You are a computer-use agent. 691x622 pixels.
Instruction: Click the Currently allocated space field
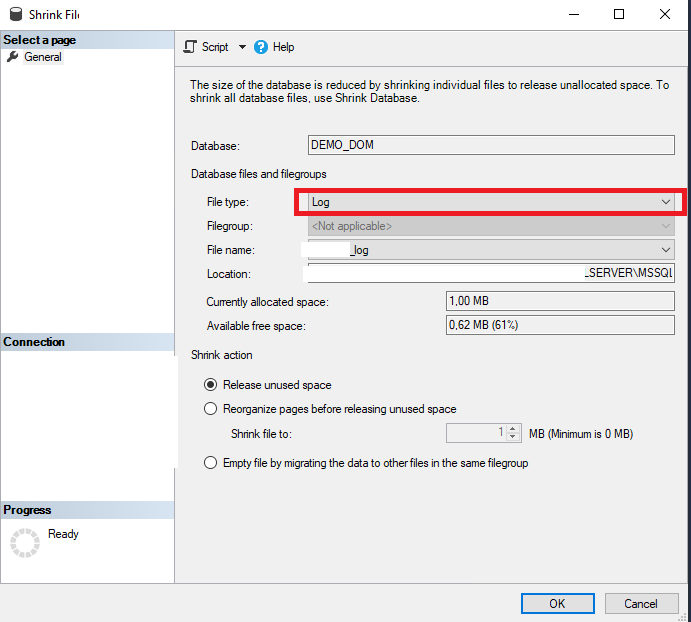pos(559,301)
